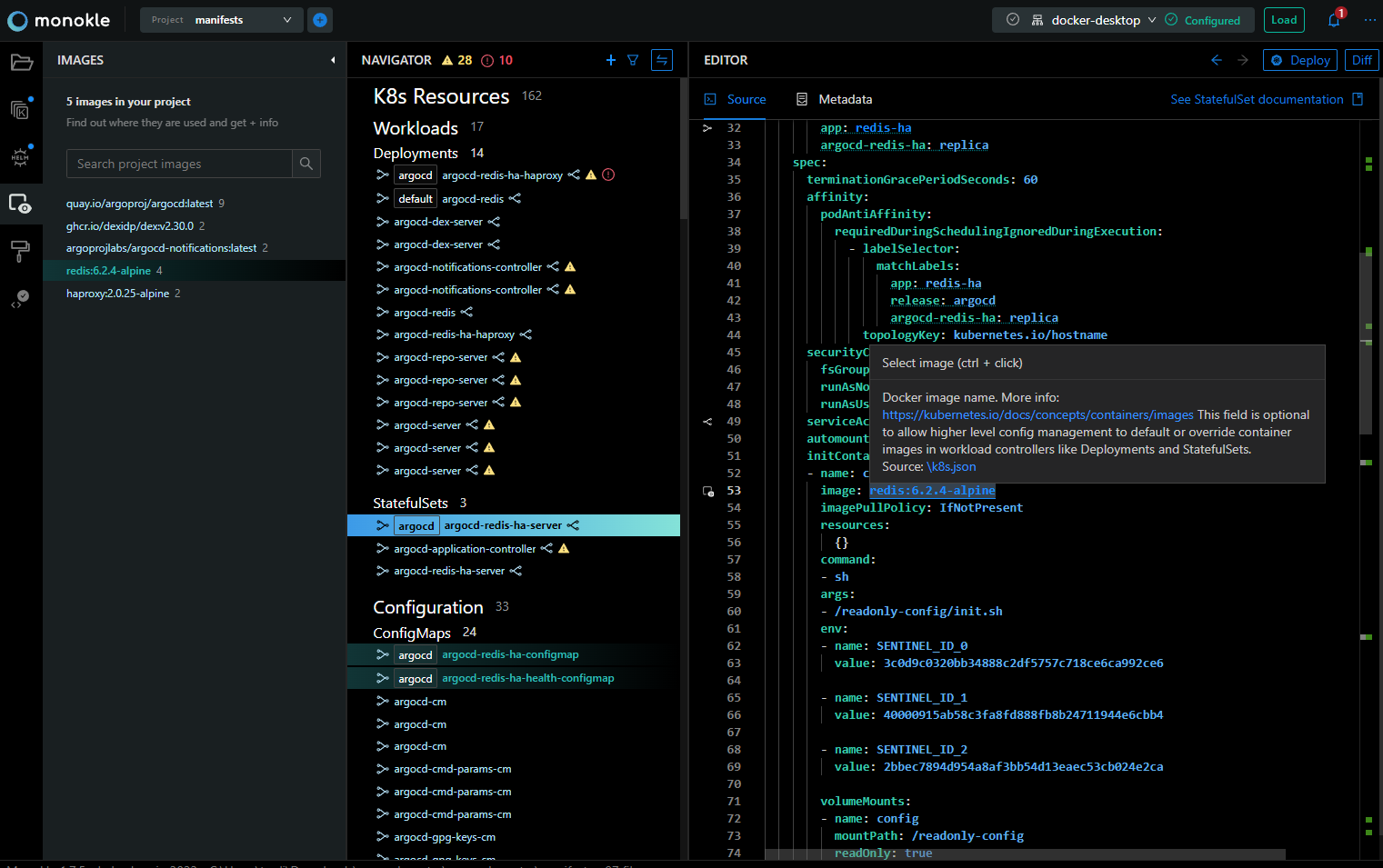The width and height of the screenshot is (1383, 868).
Task: Select image ghcr.io/dexidp/dex:v2.30.0
Action: (130, 225)
